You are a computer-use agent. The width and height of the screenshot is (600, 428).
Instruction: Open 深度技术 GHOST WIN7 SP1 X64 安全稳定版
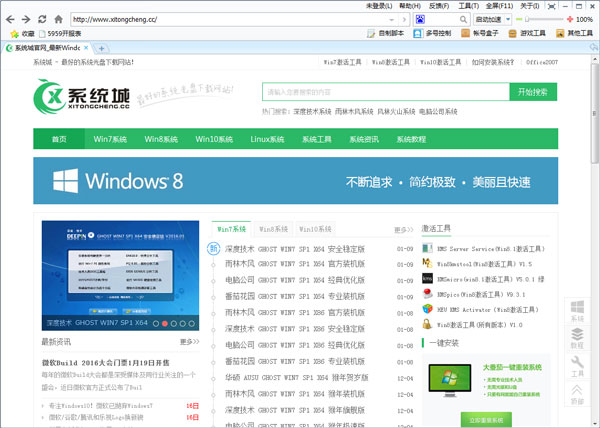point(295,249)
